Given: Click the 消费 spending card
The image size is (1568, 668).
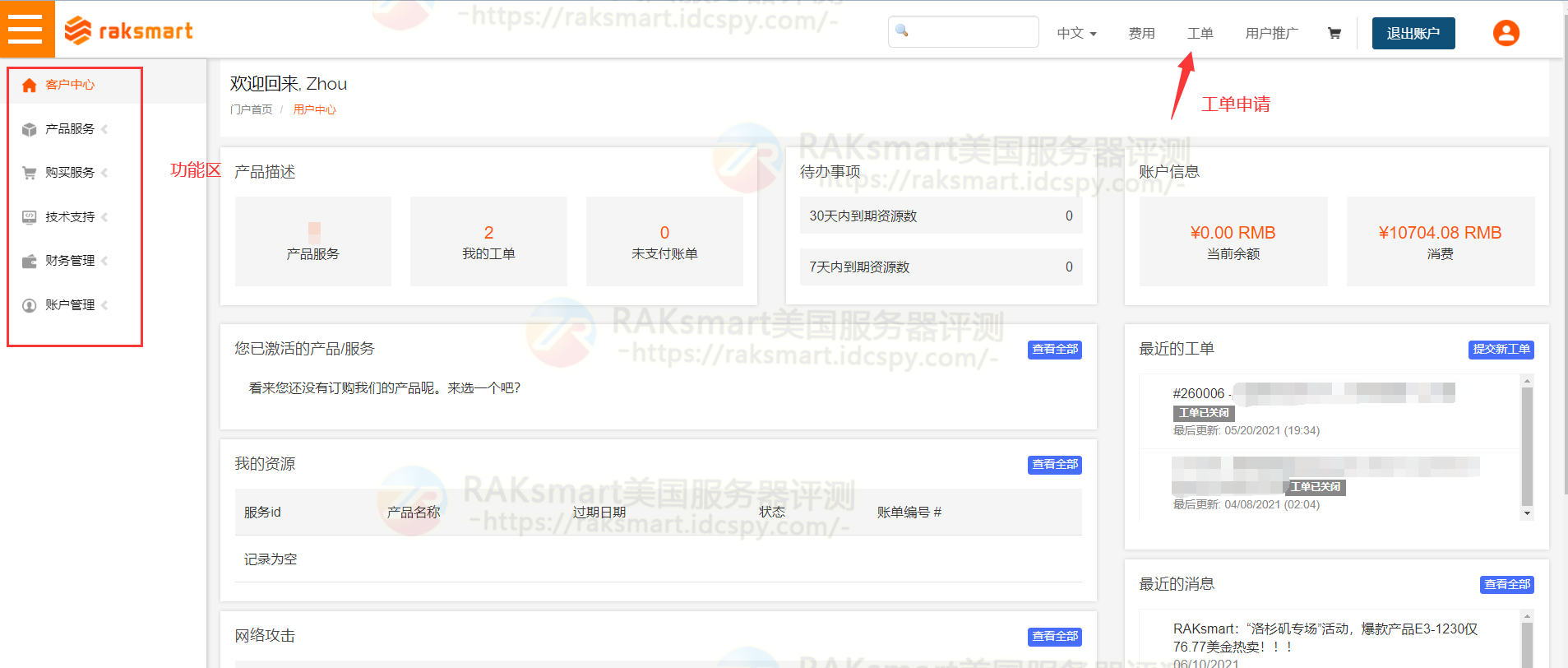Looking at the screenshot, I should click(x=1440, y=241).
